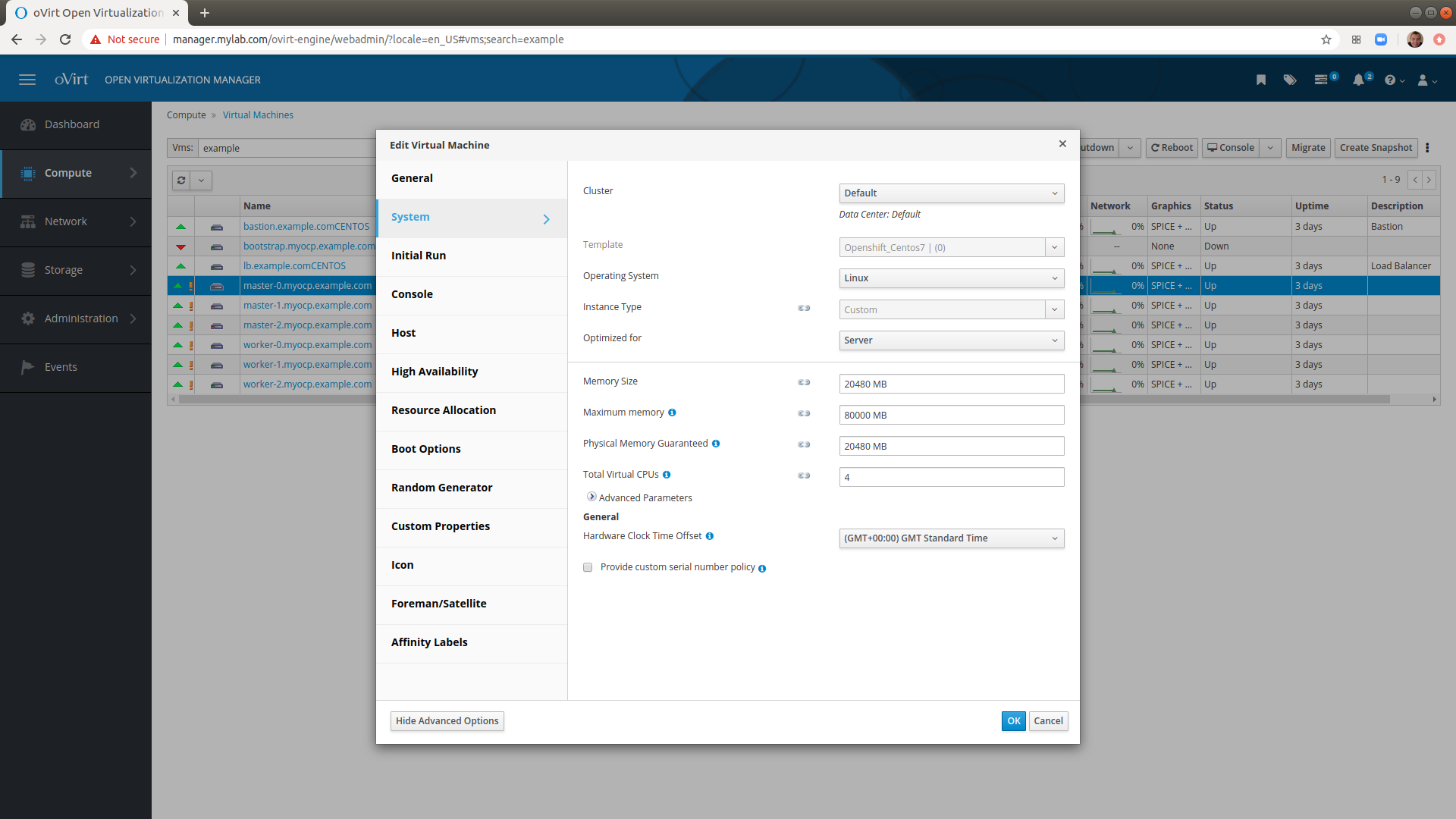Open the Network sidebar menu
Viewport: 1456px width, 819px height.
(x=76, y=221)
